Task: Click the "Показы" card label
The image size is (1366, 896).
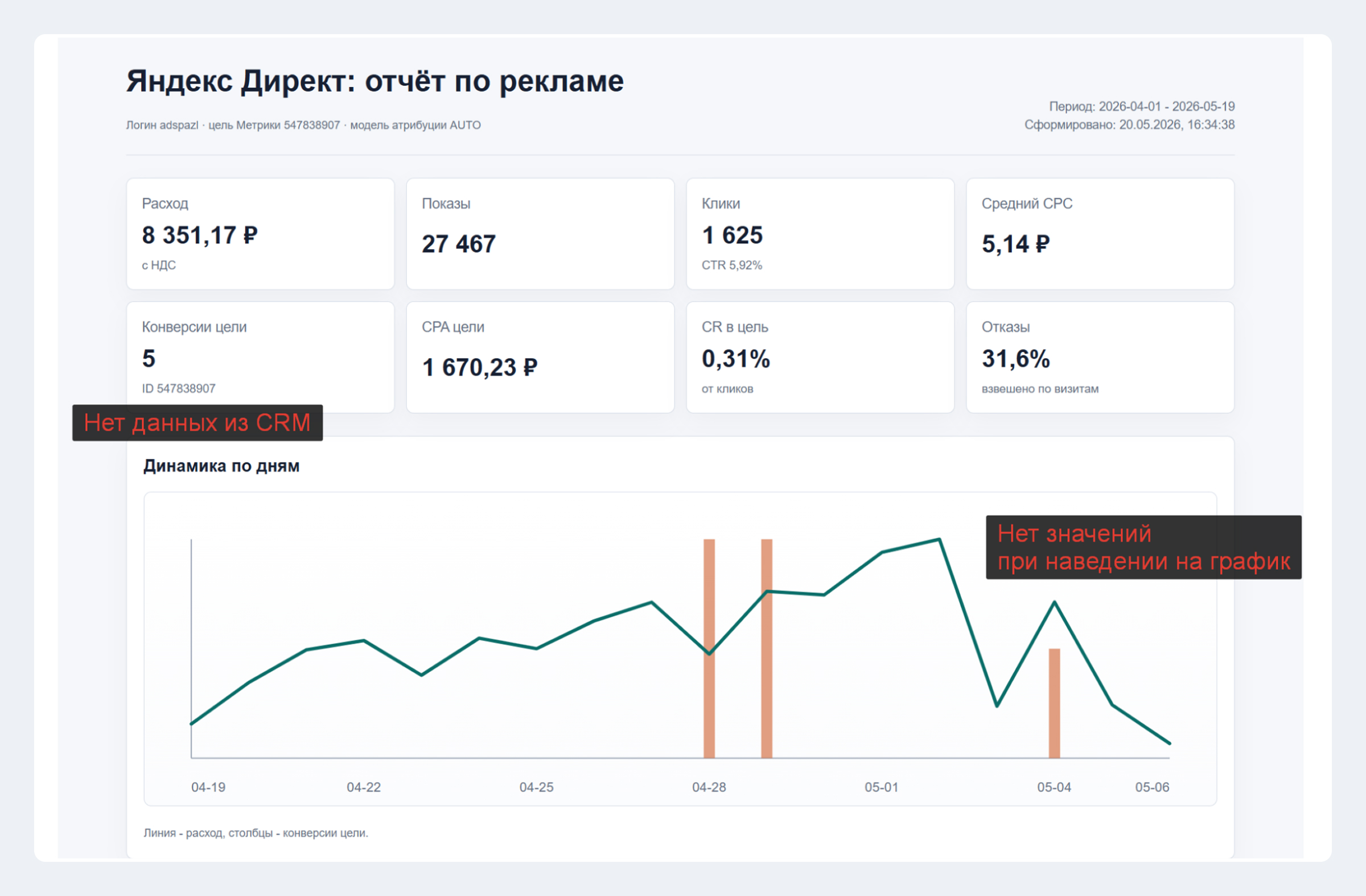Action: (446, 204)
